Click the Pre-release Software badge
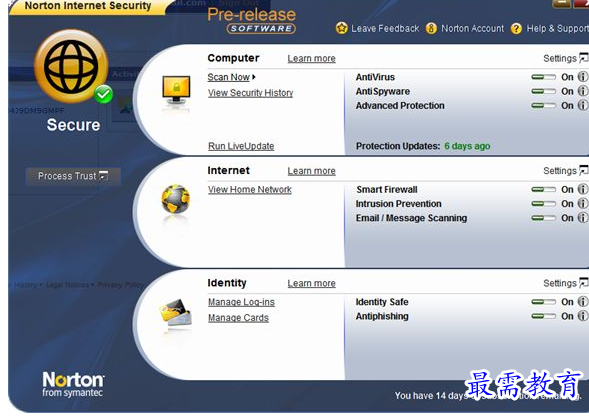Image resolution: width=589 pixels, height=416 pixels. 251,21
